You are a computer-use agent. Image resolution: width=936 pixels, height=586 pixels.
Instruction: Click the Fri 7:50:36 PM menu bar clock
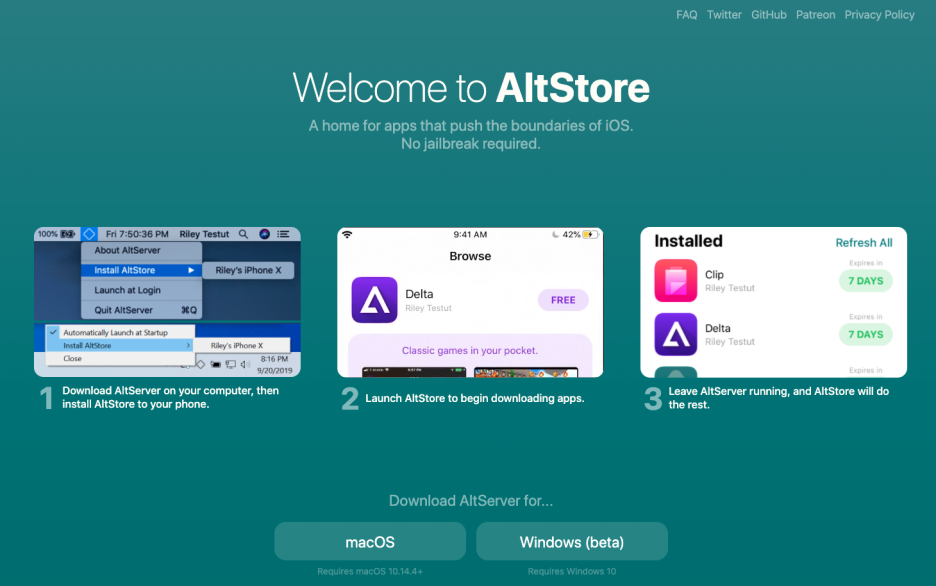137,234
